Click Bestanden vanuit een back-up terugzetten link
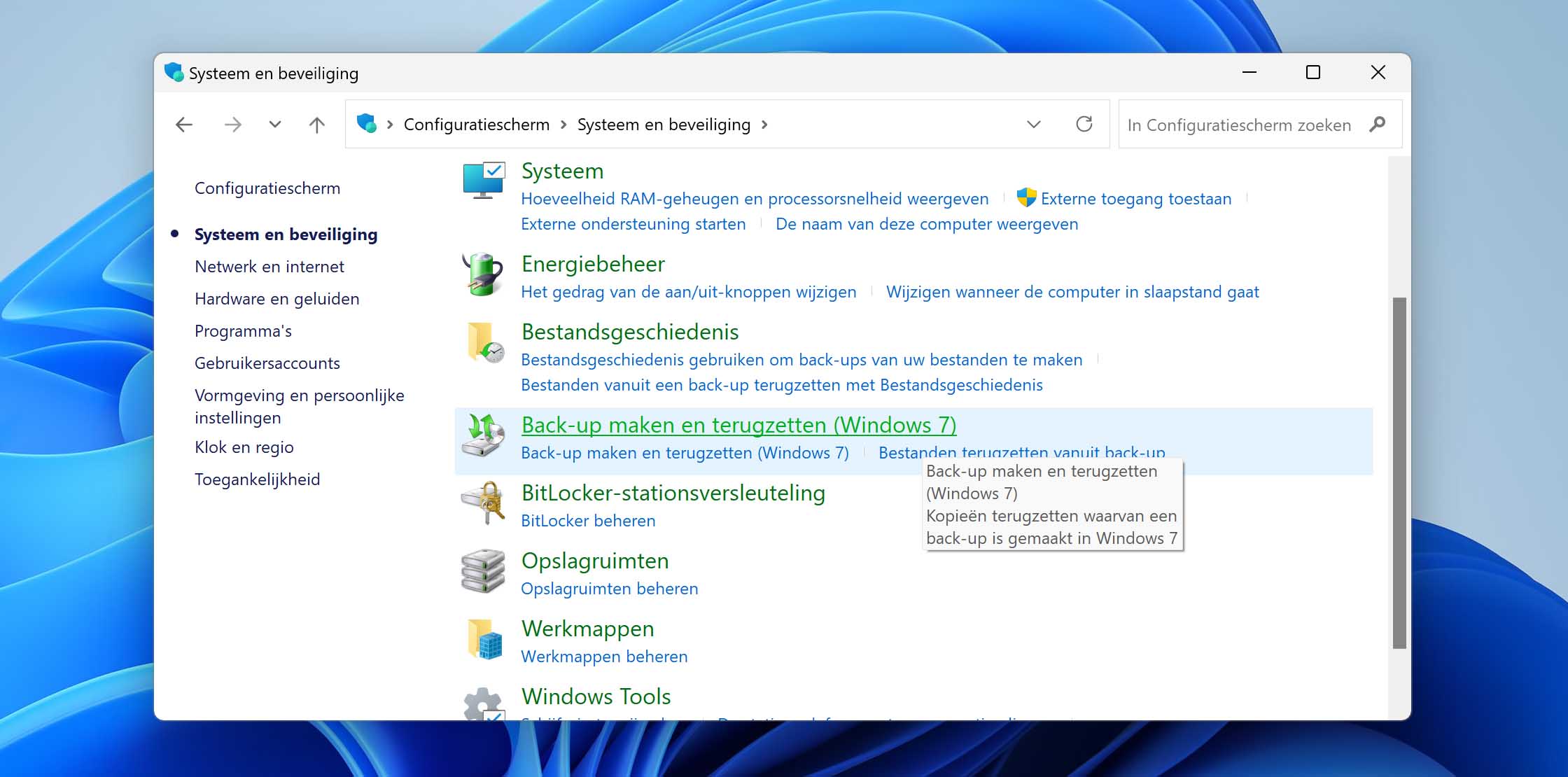 coord(782,385)
